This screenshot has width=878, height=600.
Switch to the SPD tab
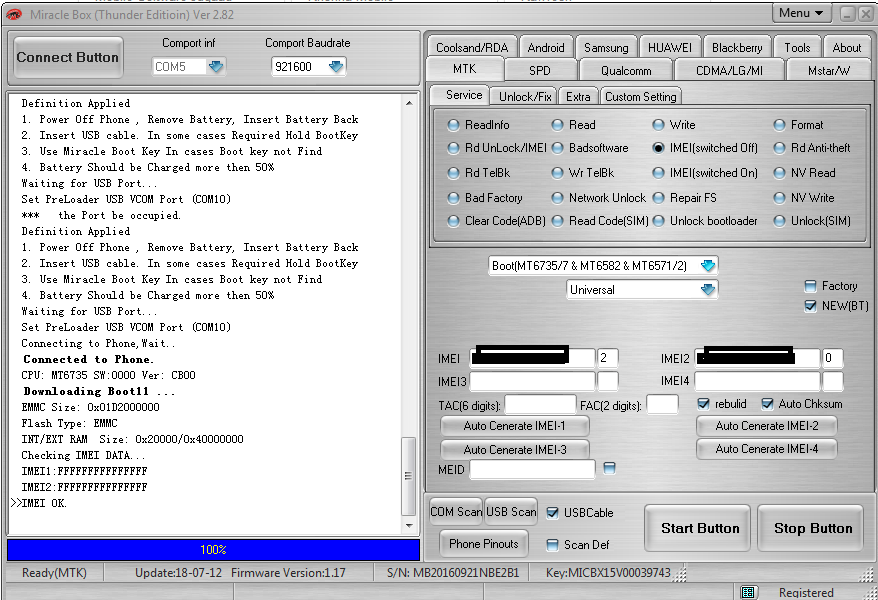540,71
